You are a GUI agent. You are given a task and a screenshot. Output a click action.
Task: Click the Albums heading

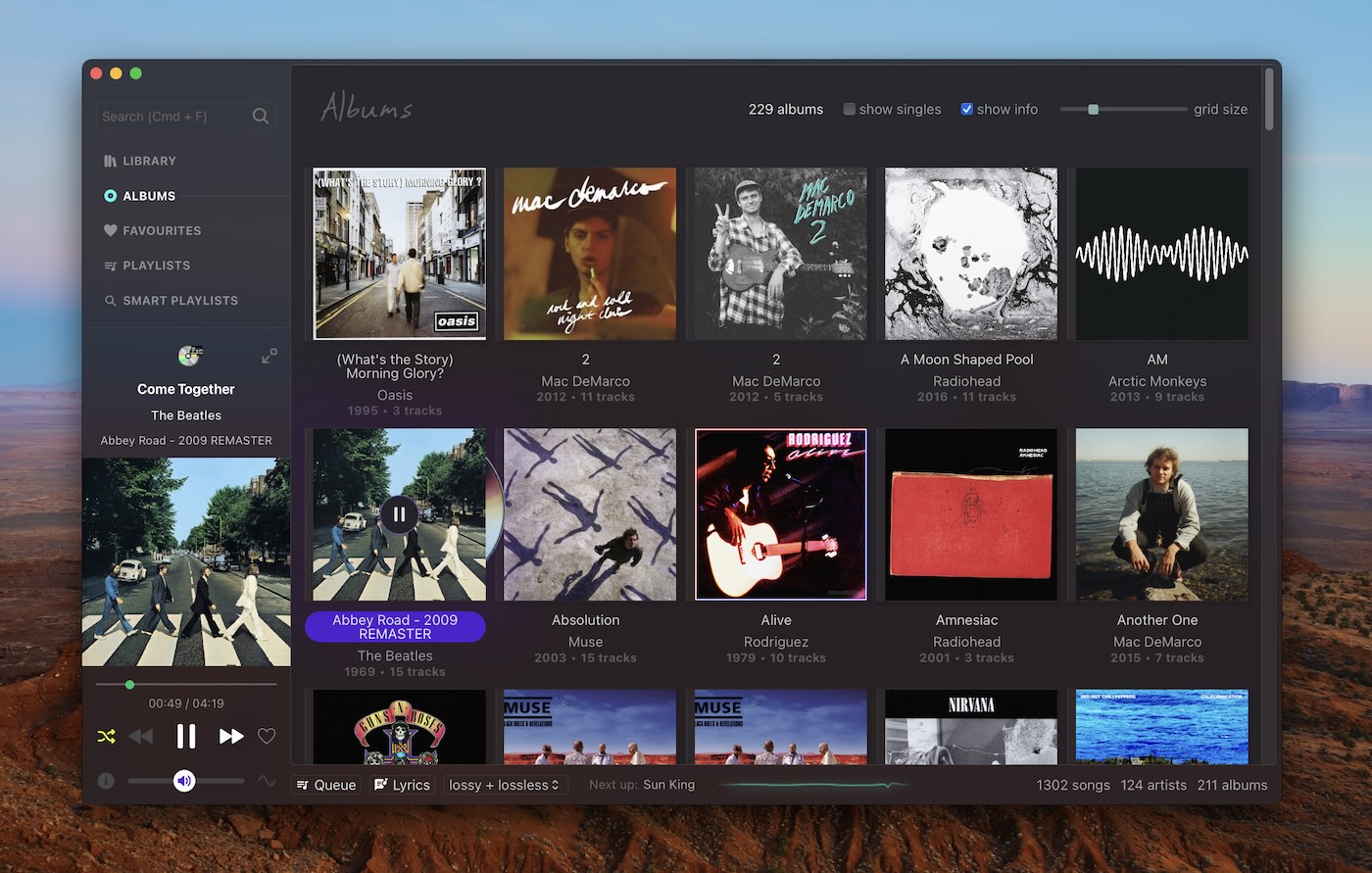click(x=367, y=107)
